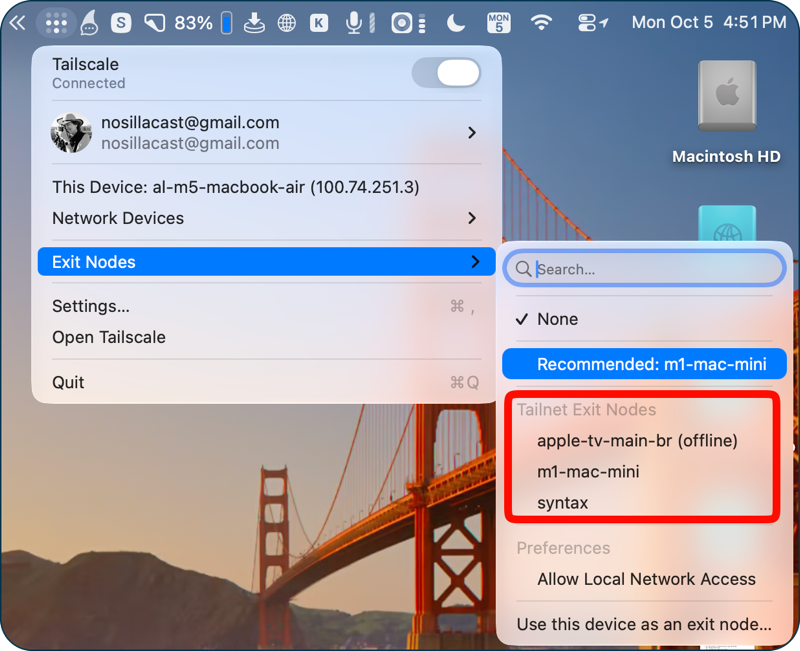Image resolution: width=800 pixels, height=651 pixels.
Task: Open nosillacast@gmail.com account submenu
Action: tap(266, 133)
